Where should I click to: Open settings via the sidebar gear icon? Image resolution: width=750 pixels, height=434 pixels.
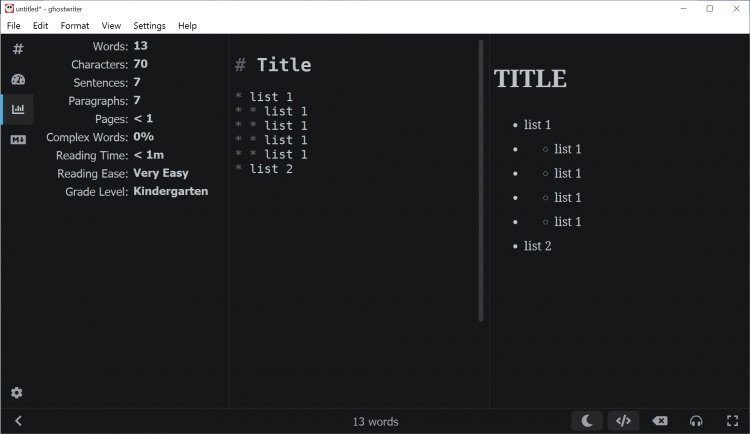pos(17,393)
